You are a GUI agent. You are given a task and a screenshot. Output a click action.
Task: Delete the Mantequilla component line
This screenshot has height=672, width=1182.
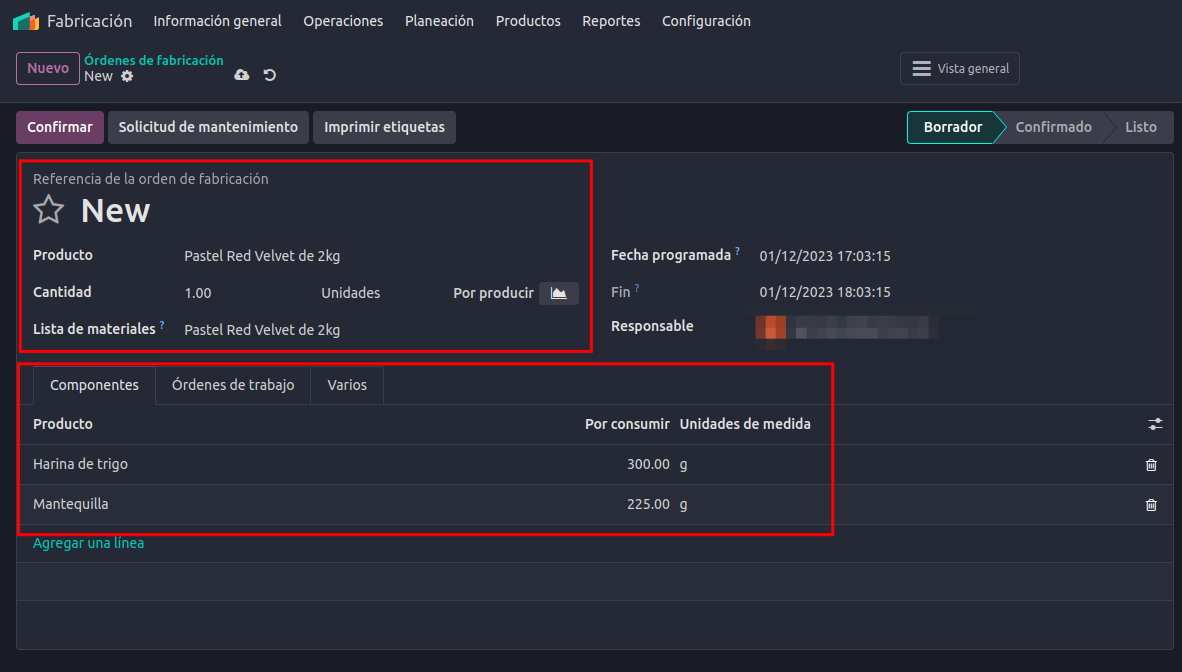(x=1151, y=505)
